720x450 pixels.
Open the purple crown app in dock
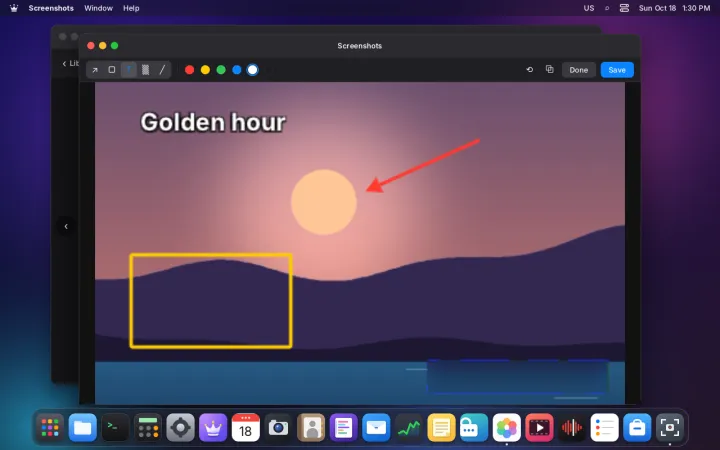(x=213, y=428)
